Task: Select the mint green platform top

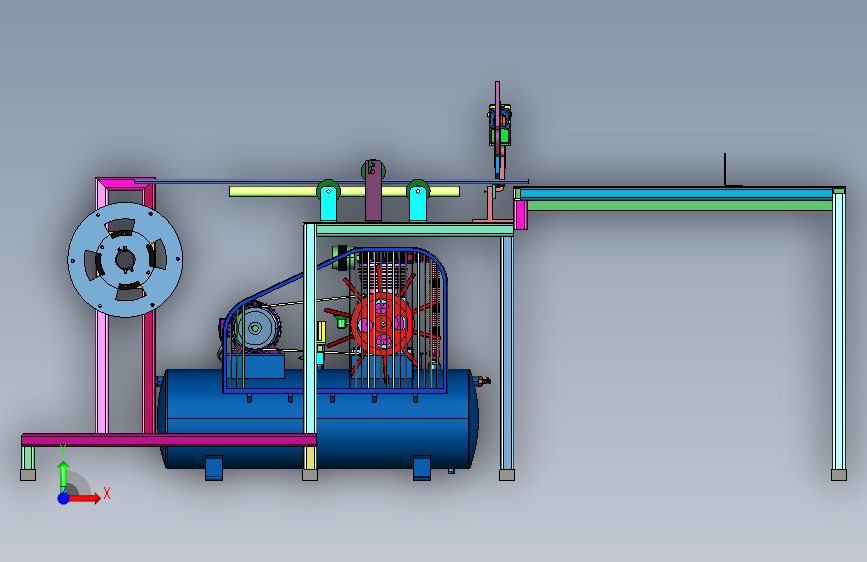Action: (x=414, y=230)
